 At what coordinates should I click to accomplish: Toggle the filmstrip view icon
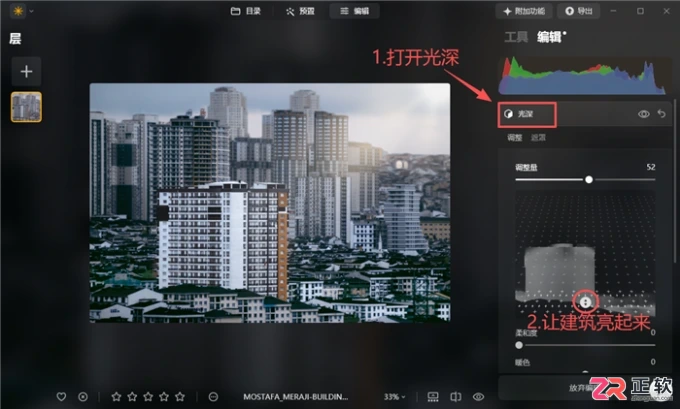(x=433, y=396)
